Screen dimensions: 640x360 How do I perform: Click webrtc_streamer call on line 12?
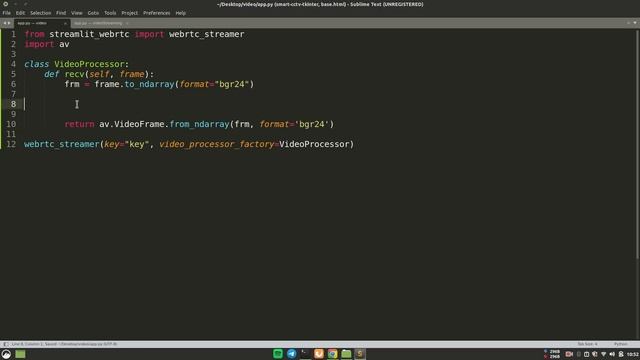point(62,144)
